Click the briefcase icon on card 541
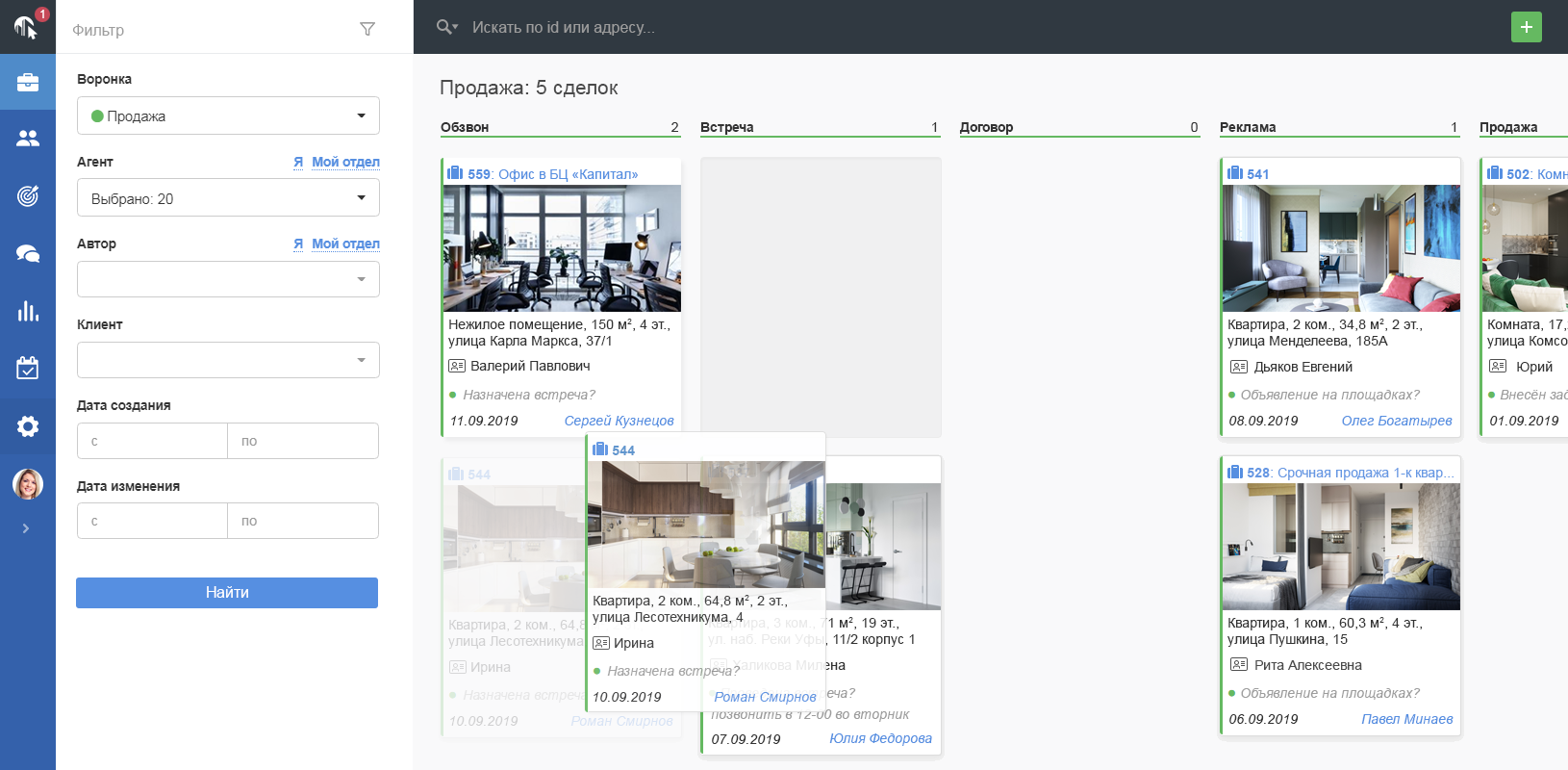The height and width of the screenshot is (770, 1568). click(1234, 173)
